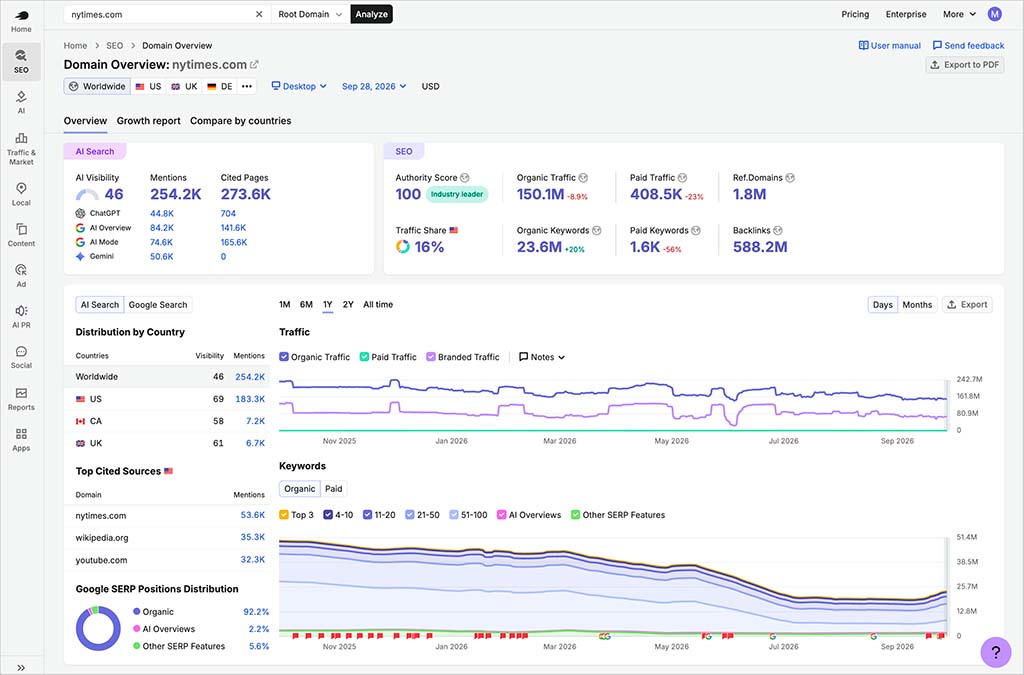The image size is (1024, 675).
Task: Open the 141.6K AI Overview cited pages value
Action: coord(233,228)
